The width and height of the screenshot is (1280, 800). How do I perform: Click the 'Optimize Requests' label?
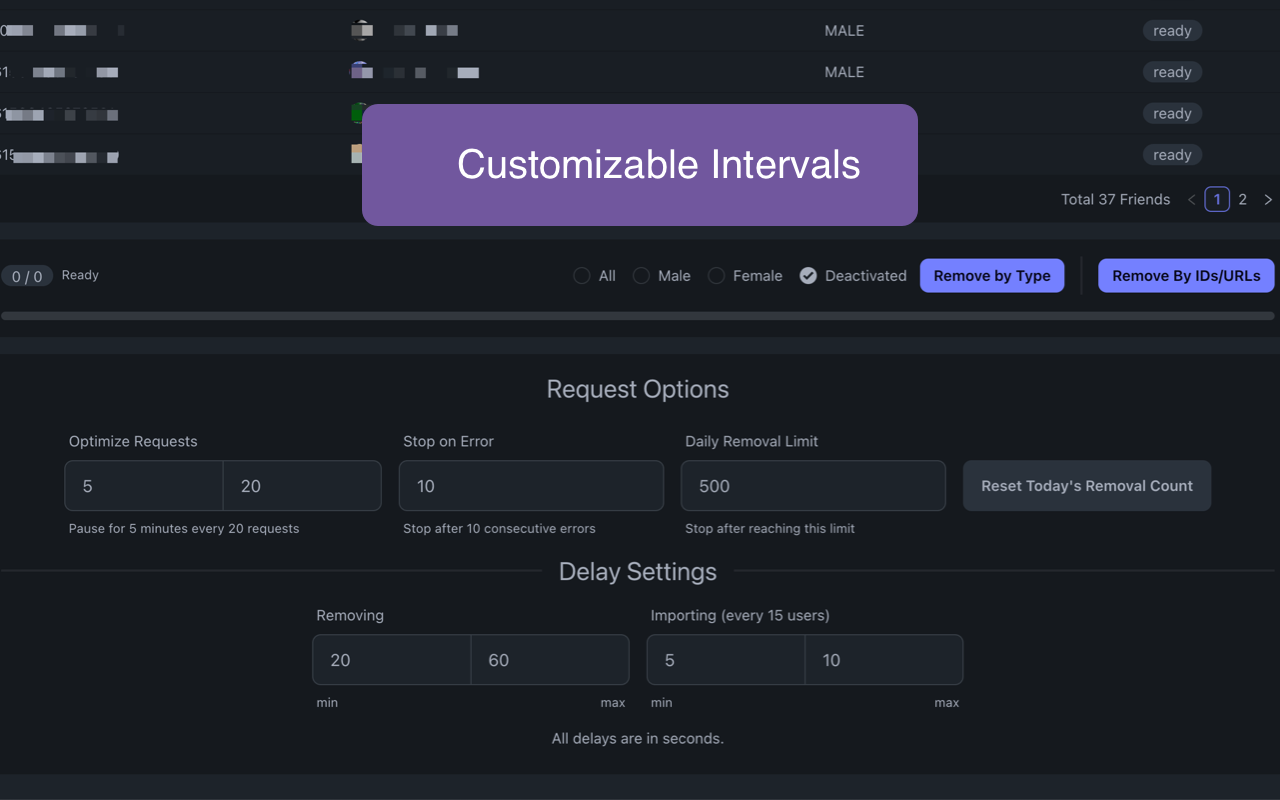point(133,441)
